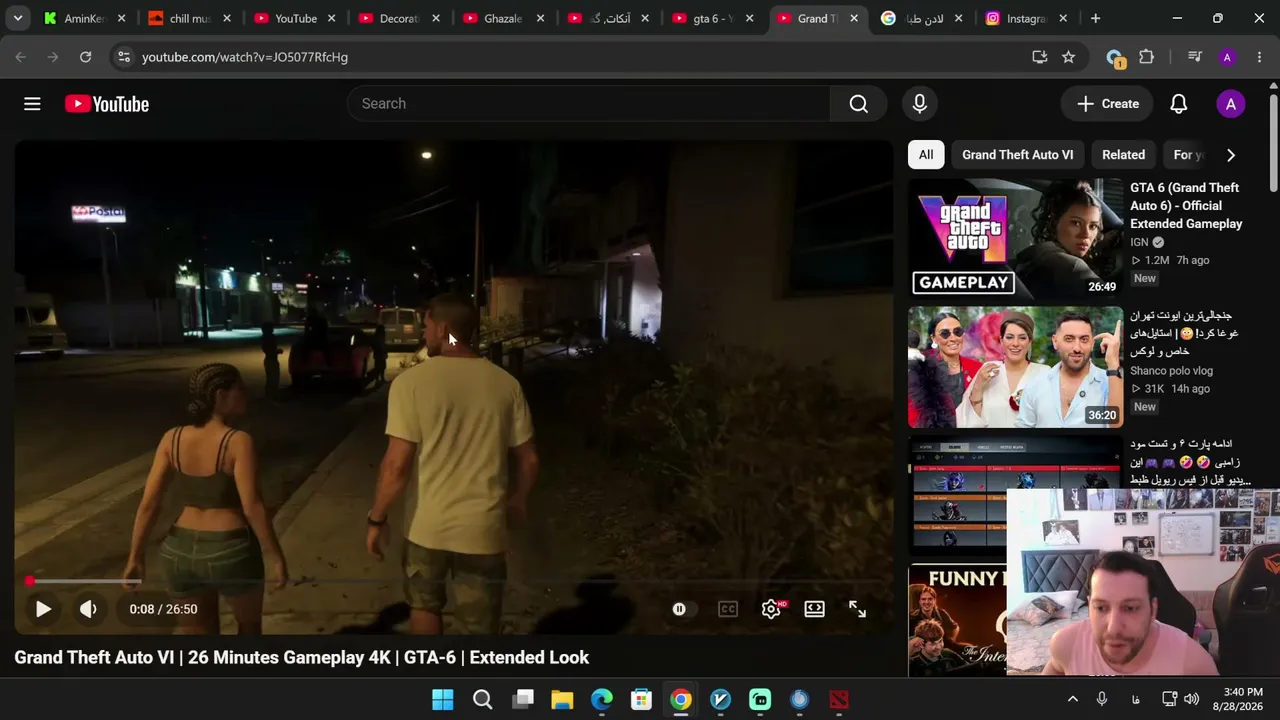Screen dimensions: 1280x720
Task: Open the Dota 2 taskbar icon
Action: tap(839, 699)
